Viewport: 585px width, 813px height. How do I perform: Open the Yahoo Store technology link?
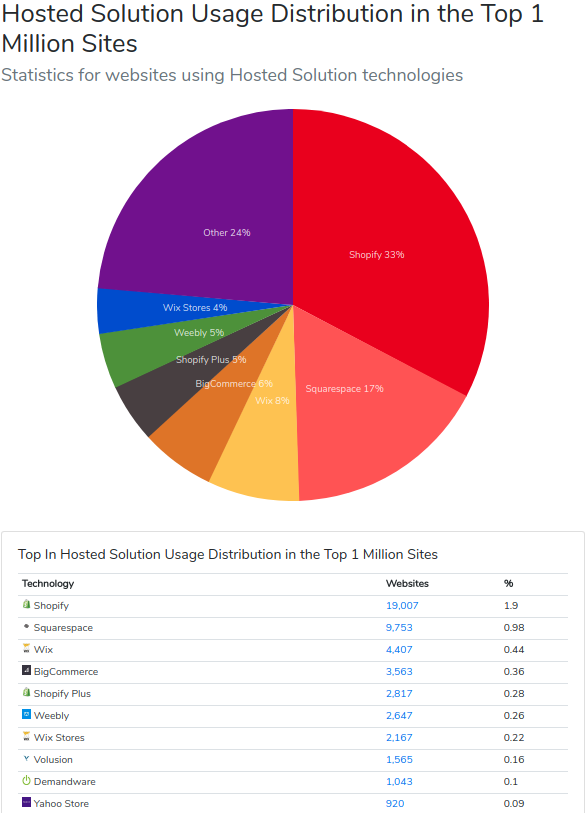coord(61,803)
